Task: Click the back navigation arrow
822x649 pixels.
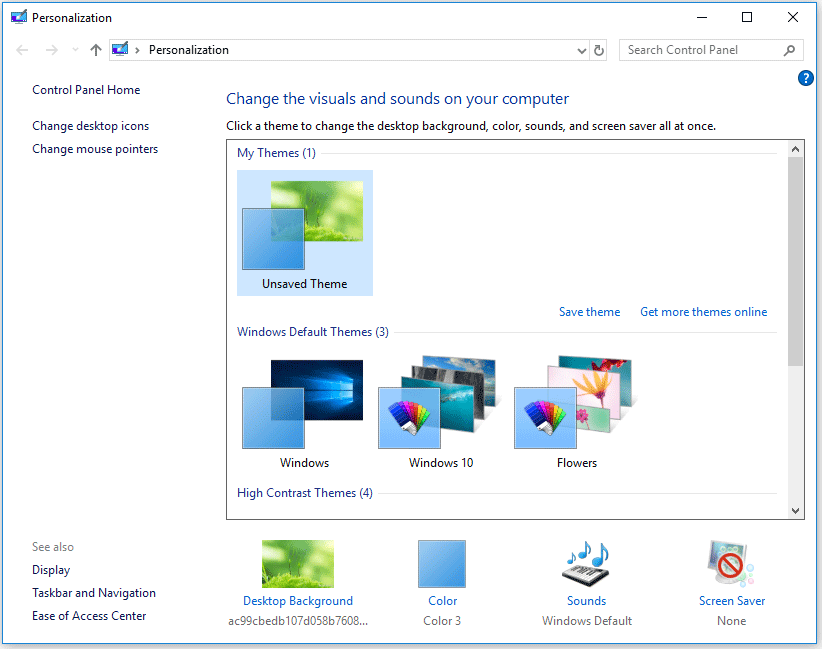Action: [22, 49]
